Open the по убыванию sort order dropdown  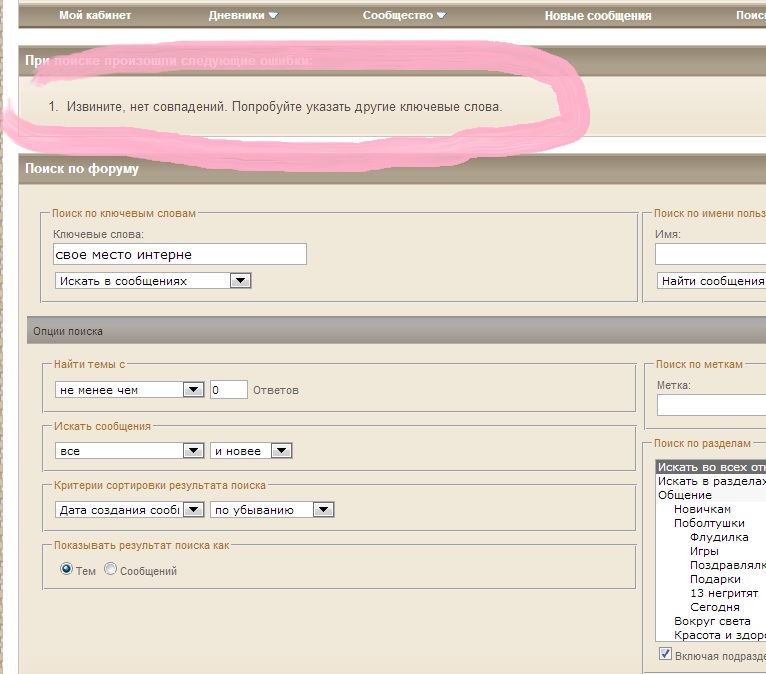(x=323, y=510)
